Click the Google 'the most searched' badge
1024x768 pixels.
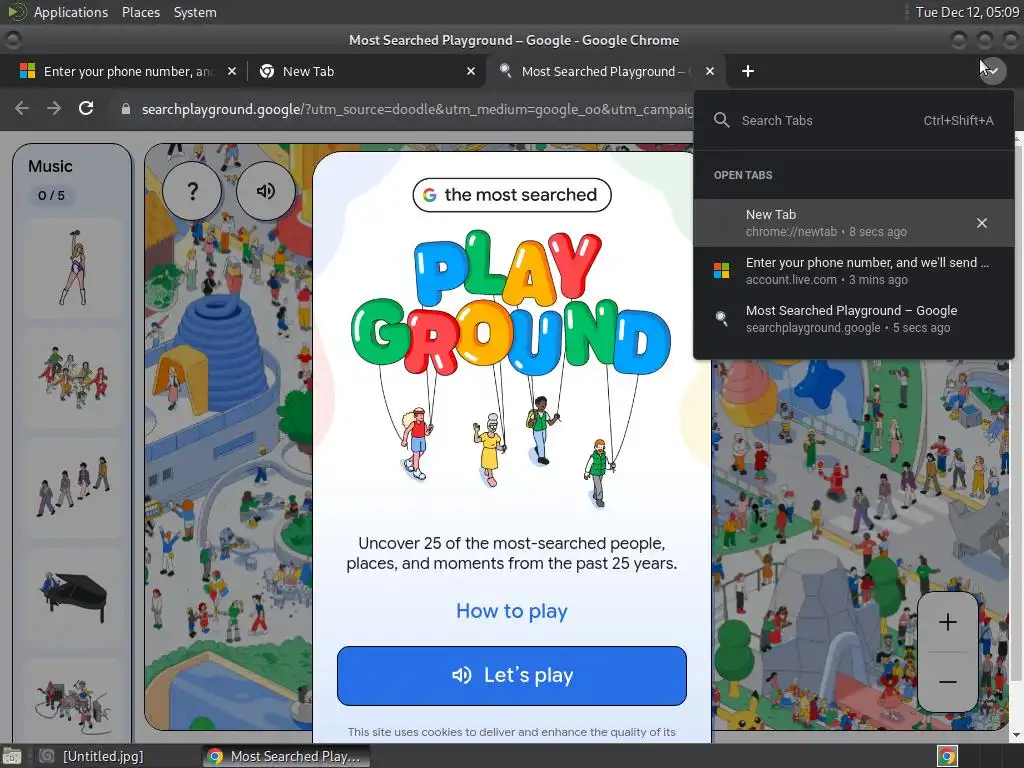click(511, 195)
